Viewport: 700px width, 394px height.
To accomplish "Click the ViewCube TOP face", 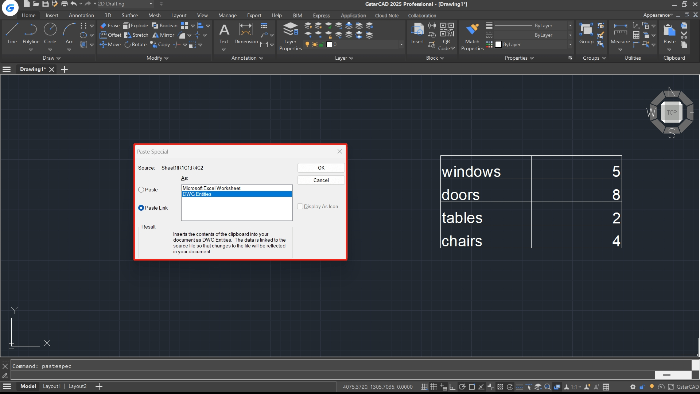I will [x=671, y=112].
